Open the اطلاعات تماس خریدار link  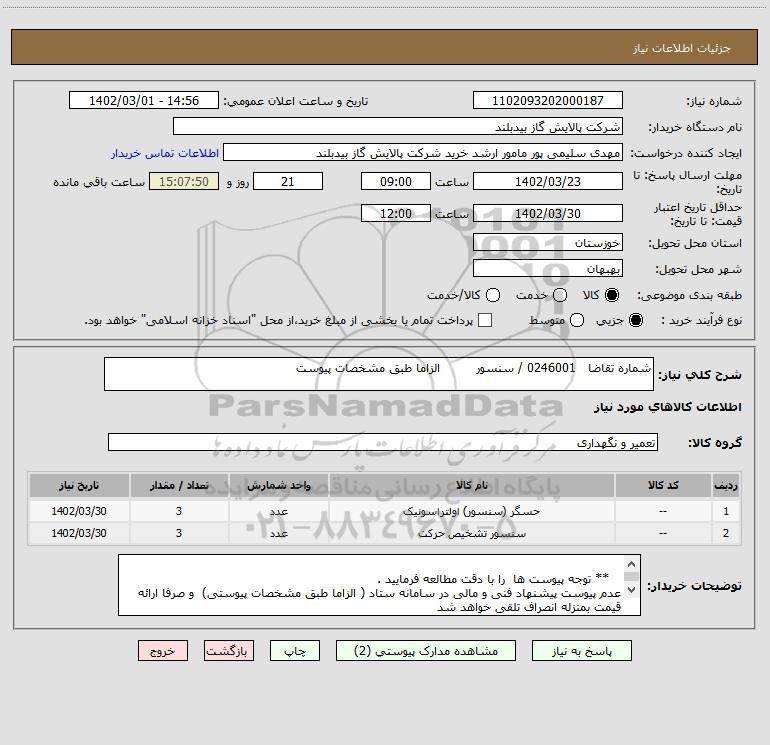(165, 153)
